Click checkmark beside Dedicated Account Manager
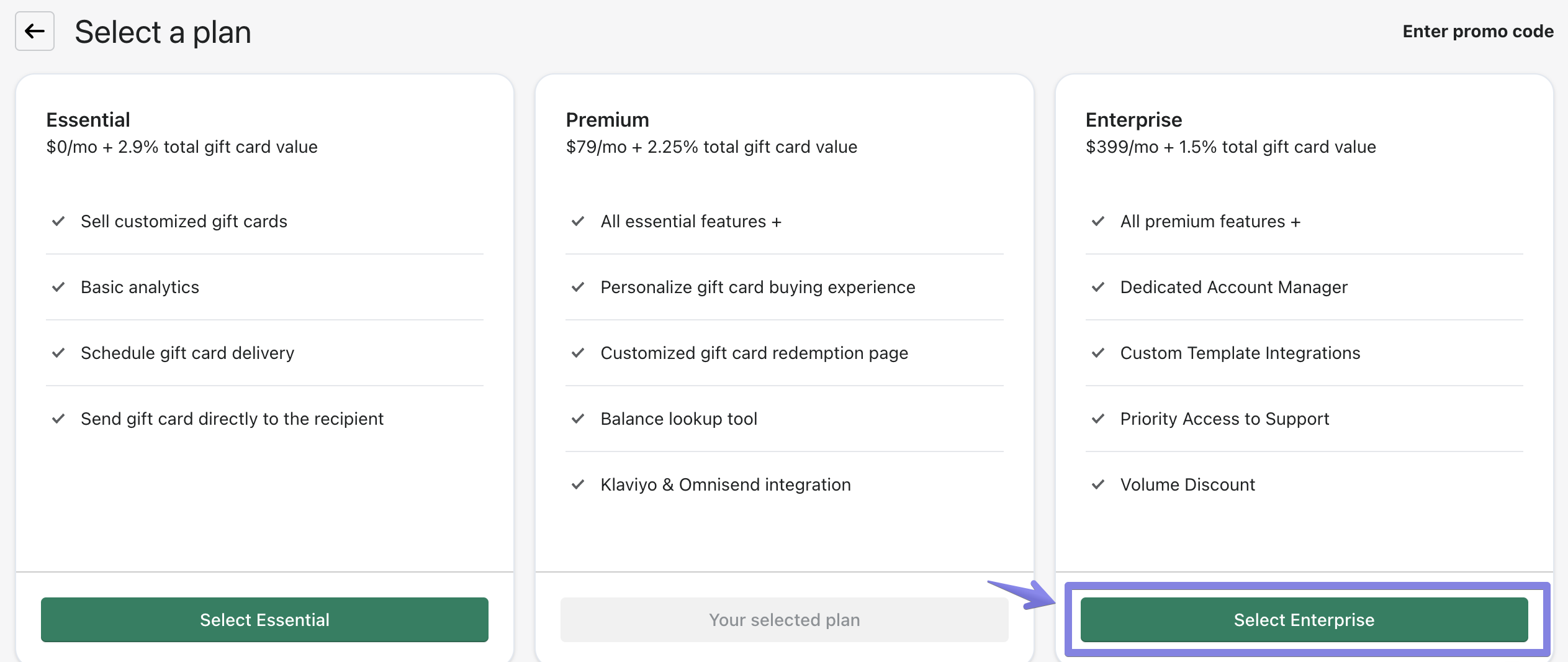The height and width of the screenshot is (662, 1568). (1097, 288)
